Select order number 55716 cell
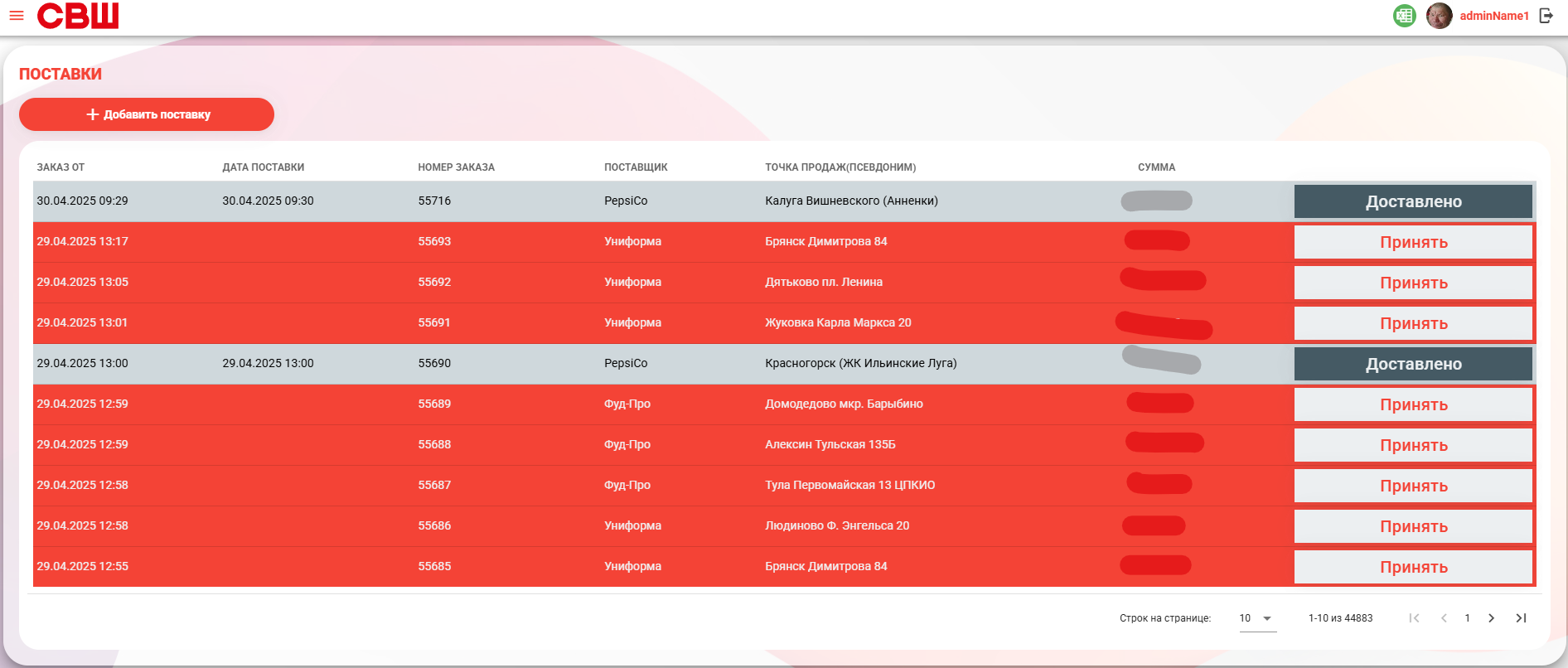The image size is (1568, 668). tap(434, 201)
